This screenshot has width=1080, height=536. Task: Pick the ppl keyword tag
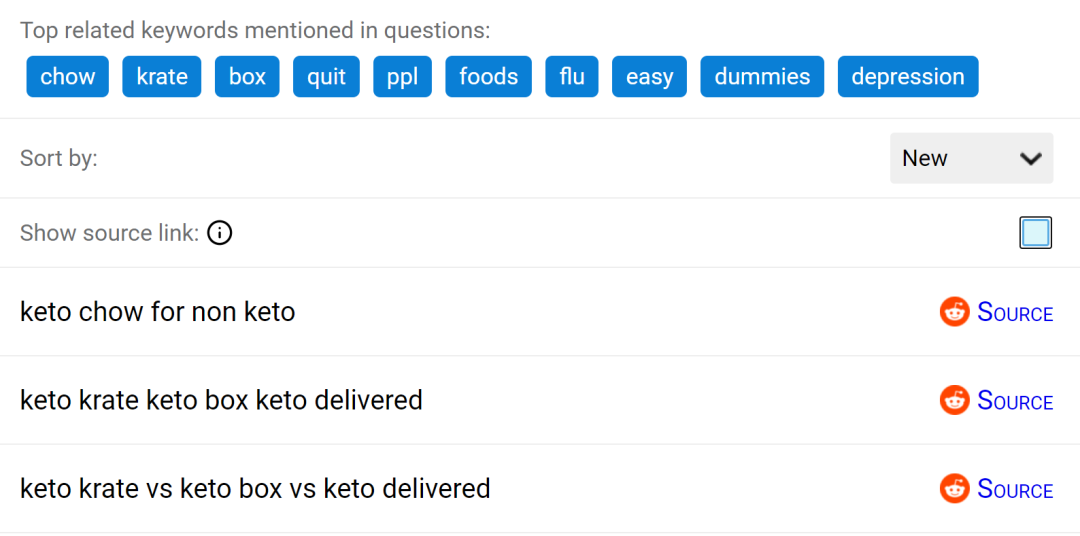pyautogui.click(x=402, y=77)
